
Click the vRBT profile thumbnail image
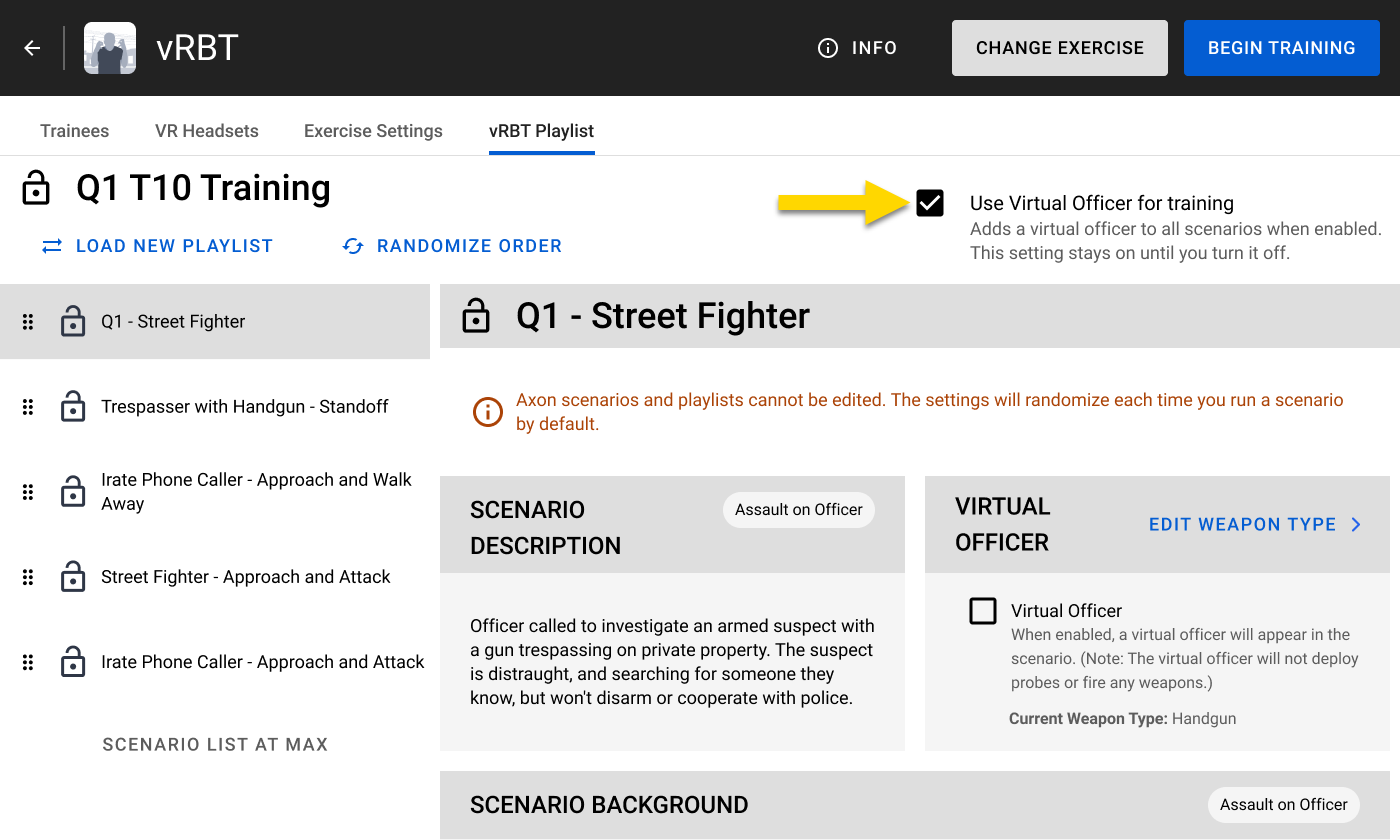(110, 48)
